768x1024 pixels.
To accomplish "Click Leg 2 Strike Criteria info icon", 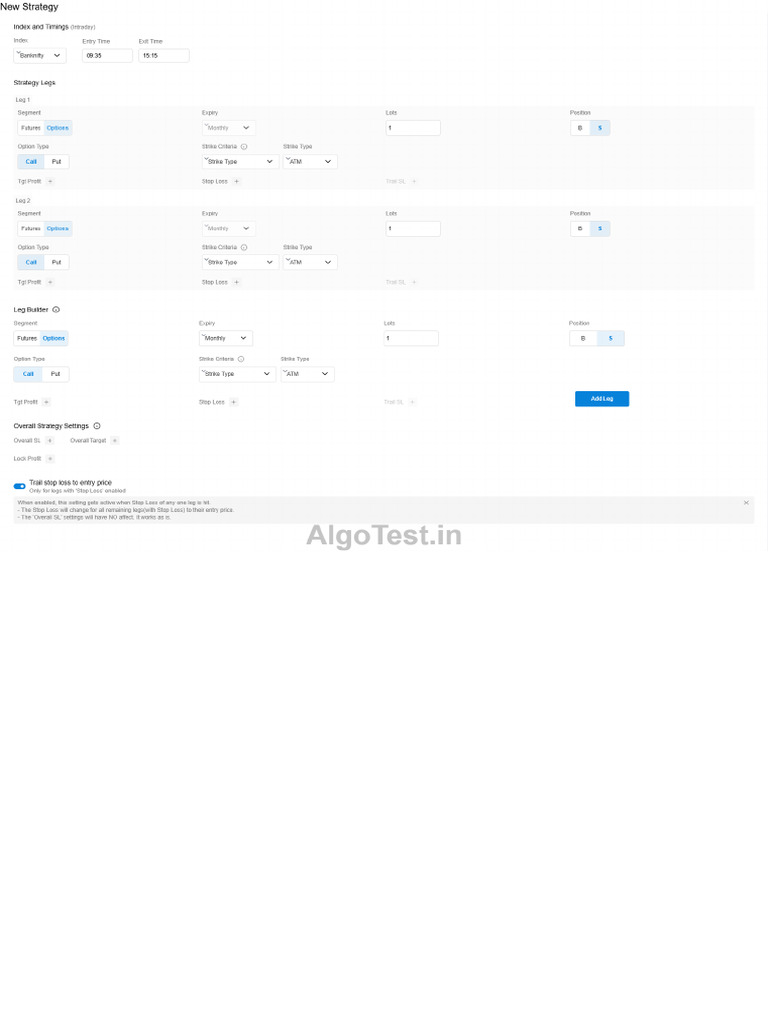I will click(244, 248).
